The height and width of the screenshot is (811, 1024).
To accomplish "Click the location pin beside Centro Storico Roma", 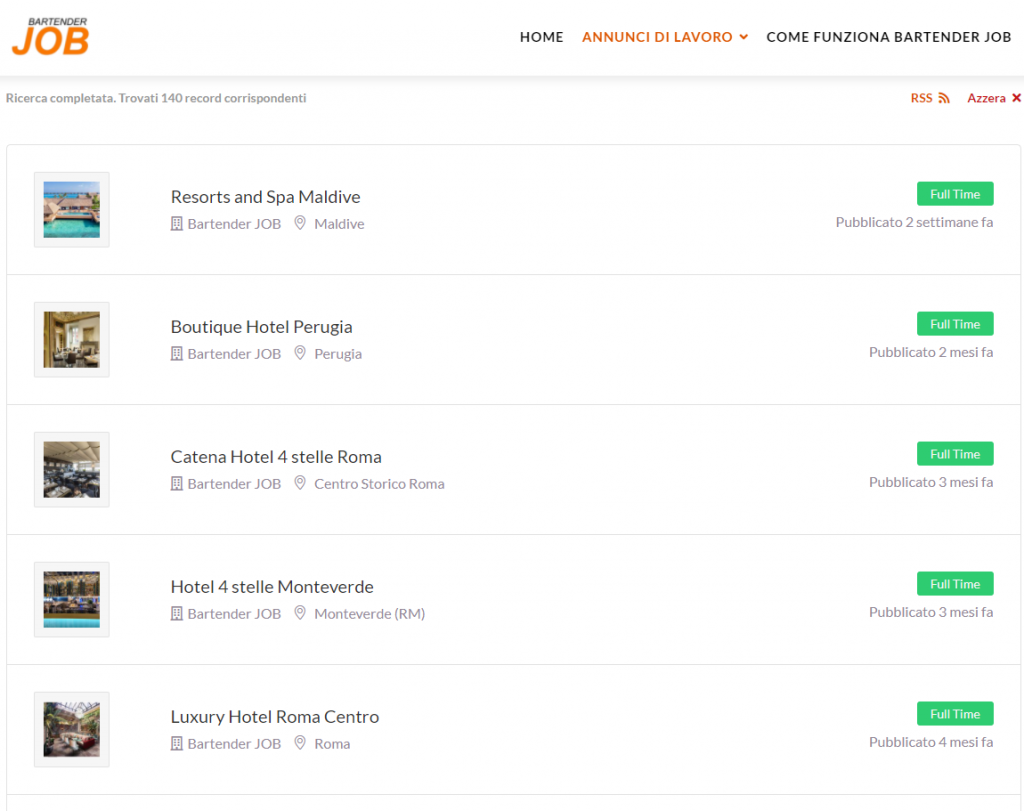I will [x=300, y=484].
